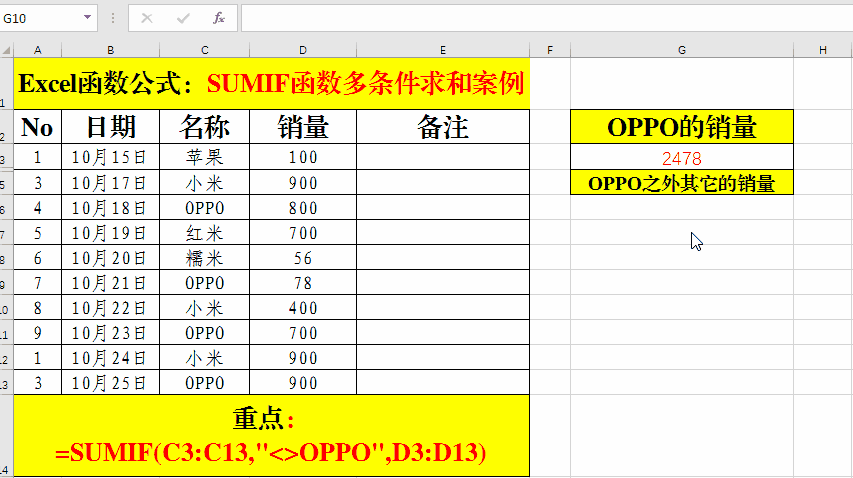This screenshot has width=853, height=478.
Task: Click the '重点' SUMIF formula note cell
Action: click(x=271, y=436)
